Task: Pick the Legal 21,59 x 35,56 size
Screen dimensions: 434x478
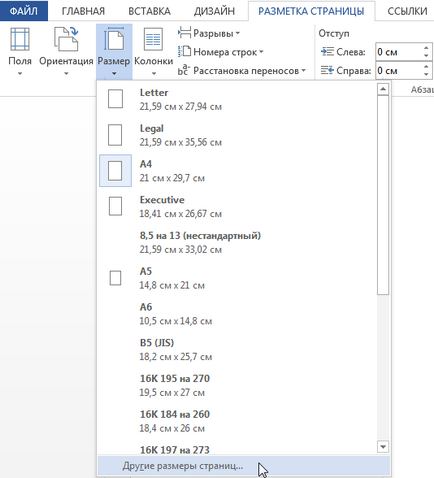Action: (x=238, y=135)
